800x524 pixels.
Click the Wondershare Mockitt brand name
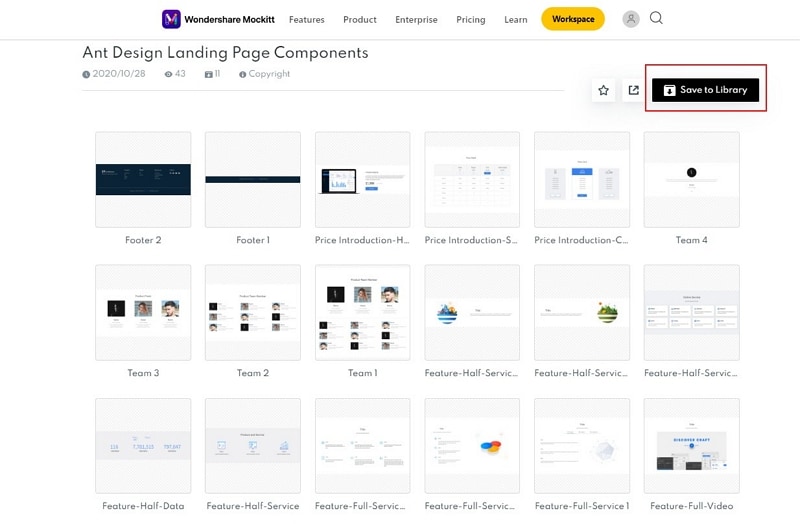(x=230, y=19)
